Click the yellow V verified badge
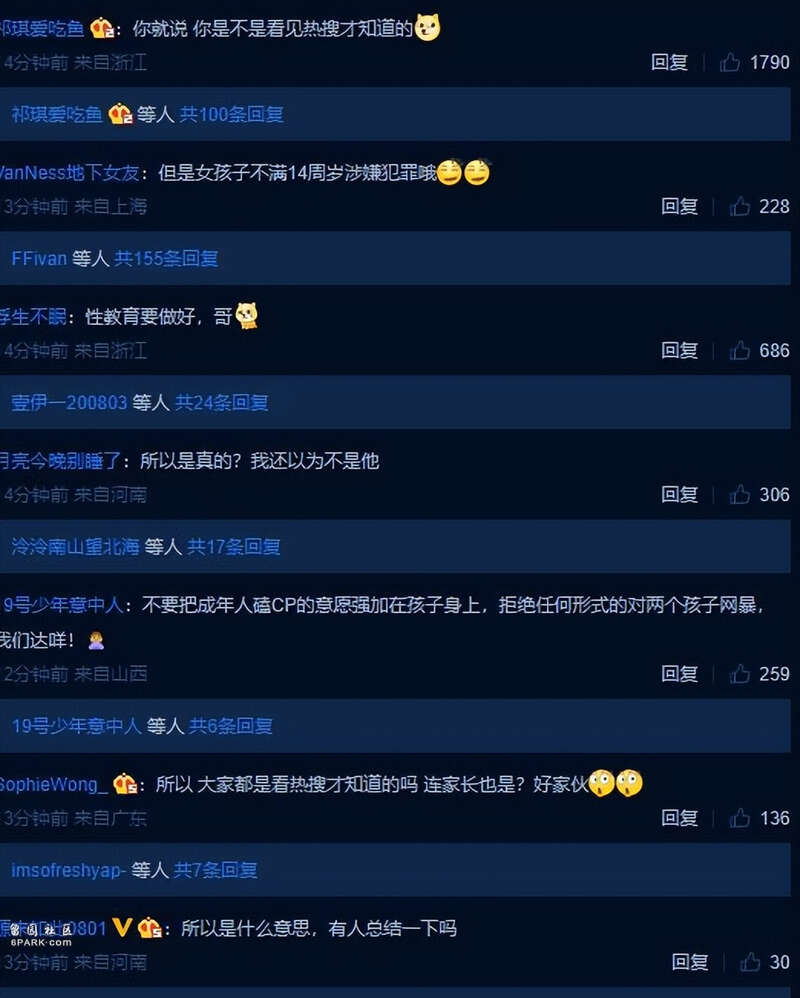 122,927
